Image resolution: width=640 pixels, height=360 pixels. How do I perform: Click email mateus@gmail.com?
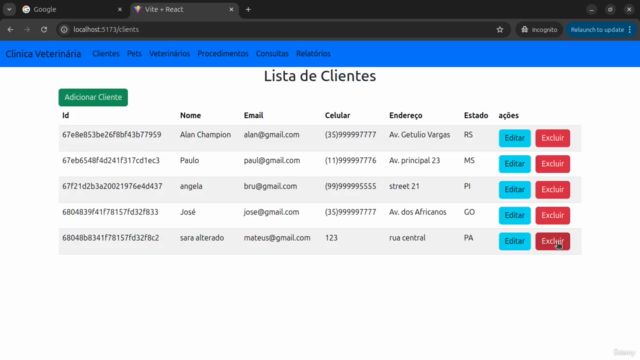(x=277, y=238)
